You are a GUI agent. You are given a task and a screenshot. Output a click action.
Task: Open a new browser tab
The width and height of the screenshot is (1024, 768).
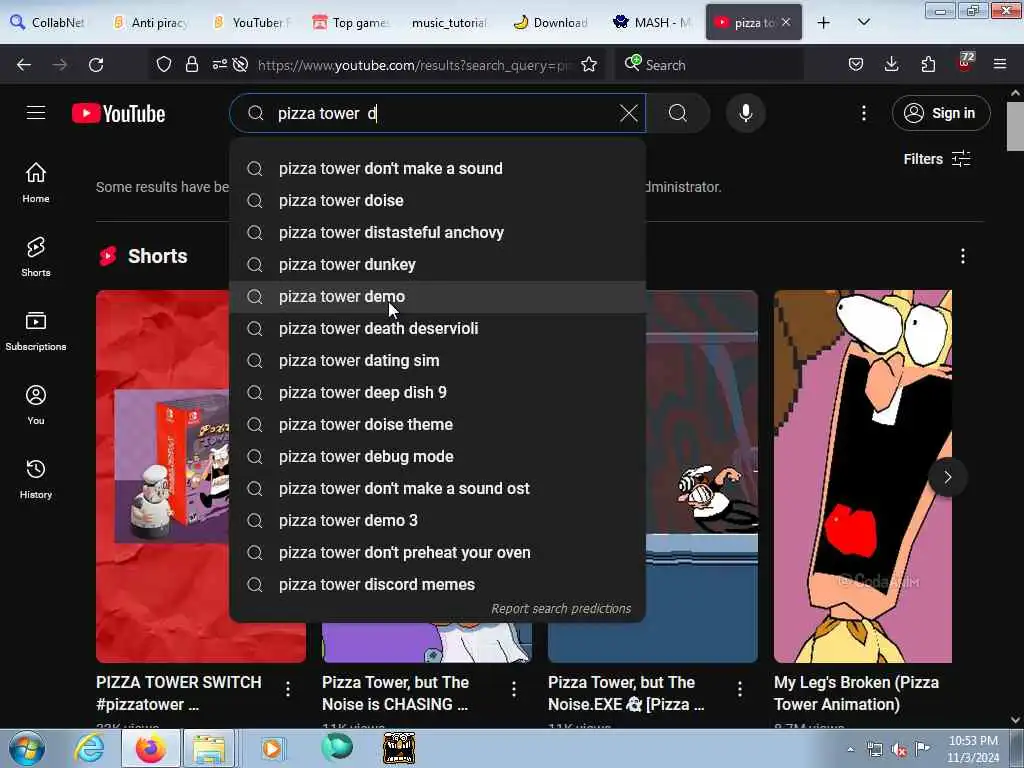tap(824, 23)
